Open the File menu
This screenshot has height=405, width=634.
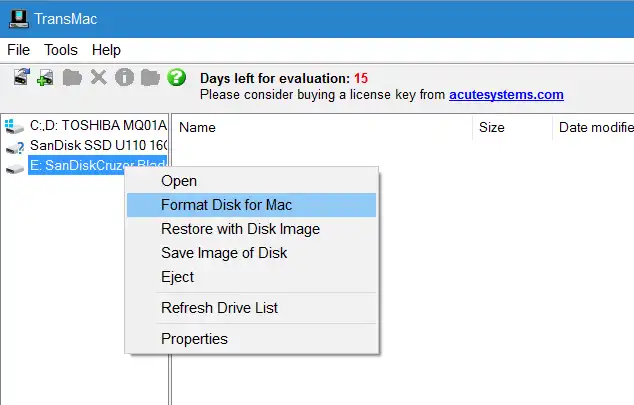pyautogui.click(x=18, y=50)
